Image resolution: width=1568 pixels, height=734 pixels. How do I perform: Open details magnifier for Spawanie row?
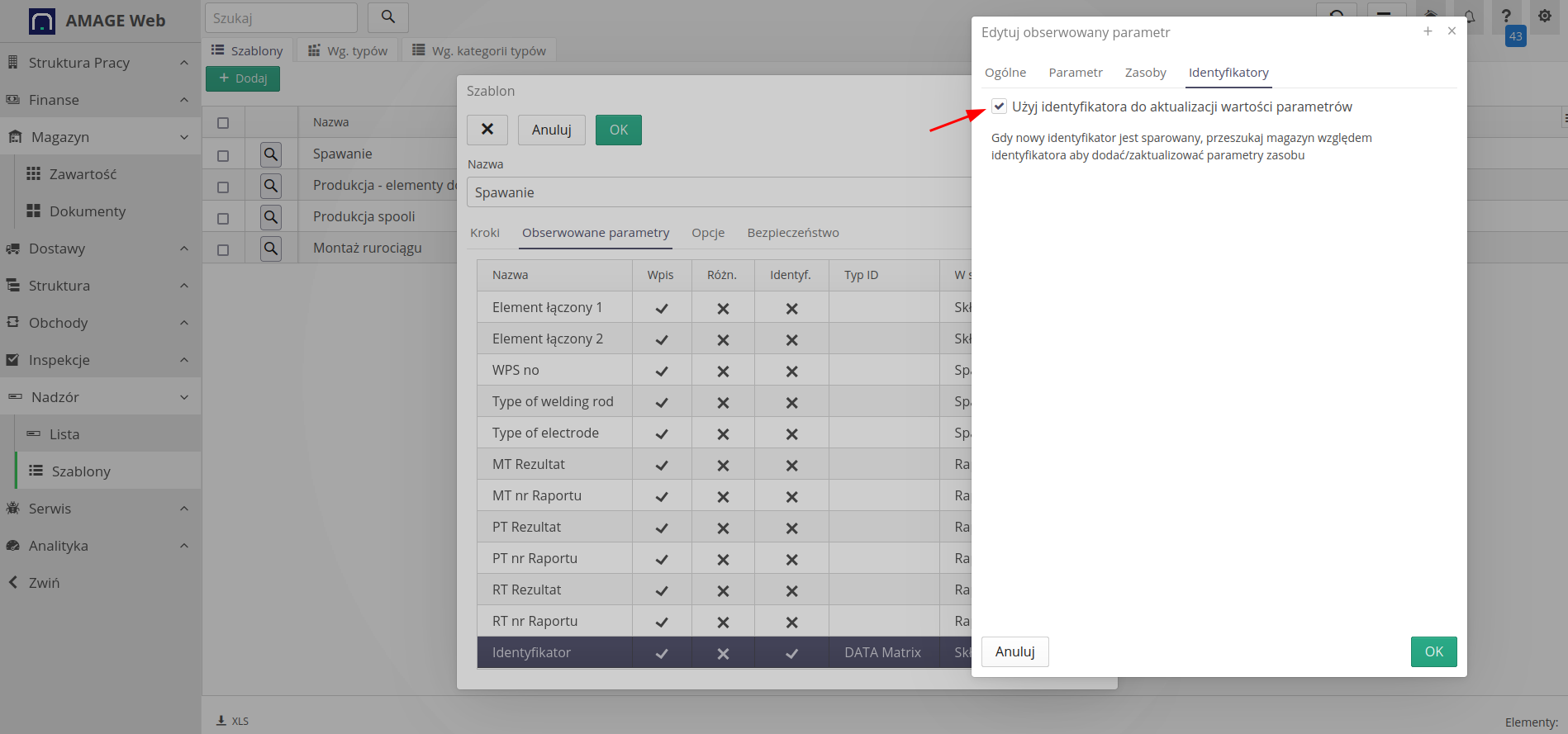271,154
